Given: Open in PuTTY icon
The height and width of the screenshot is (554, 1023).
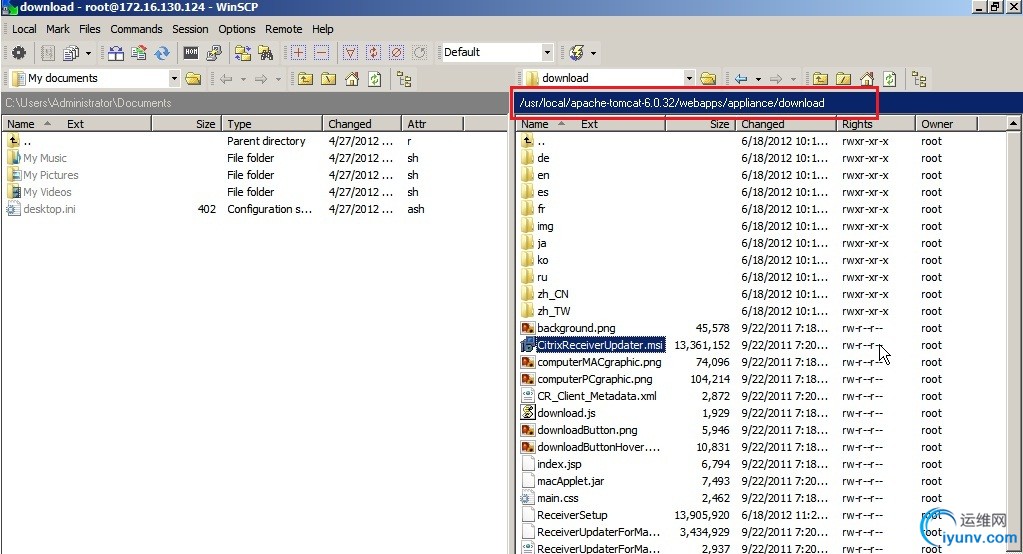Looking at the screenshot, I should tap(213, 53).
